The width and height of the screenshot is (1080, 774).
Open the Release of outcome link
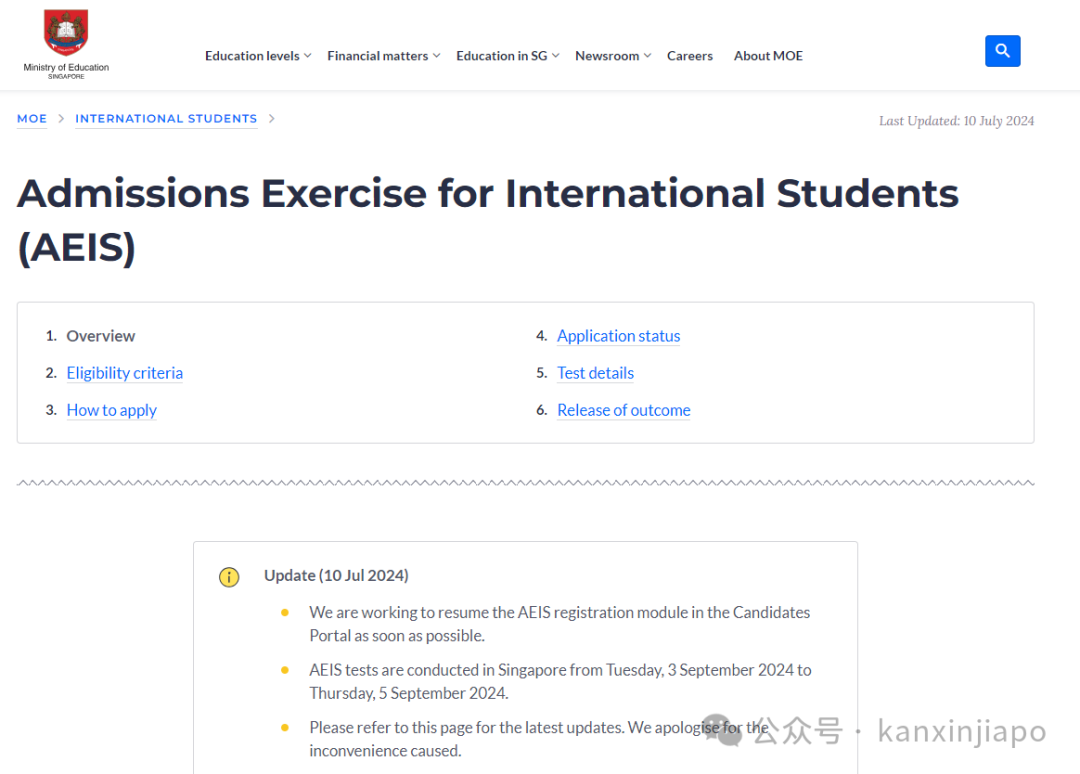623,410
